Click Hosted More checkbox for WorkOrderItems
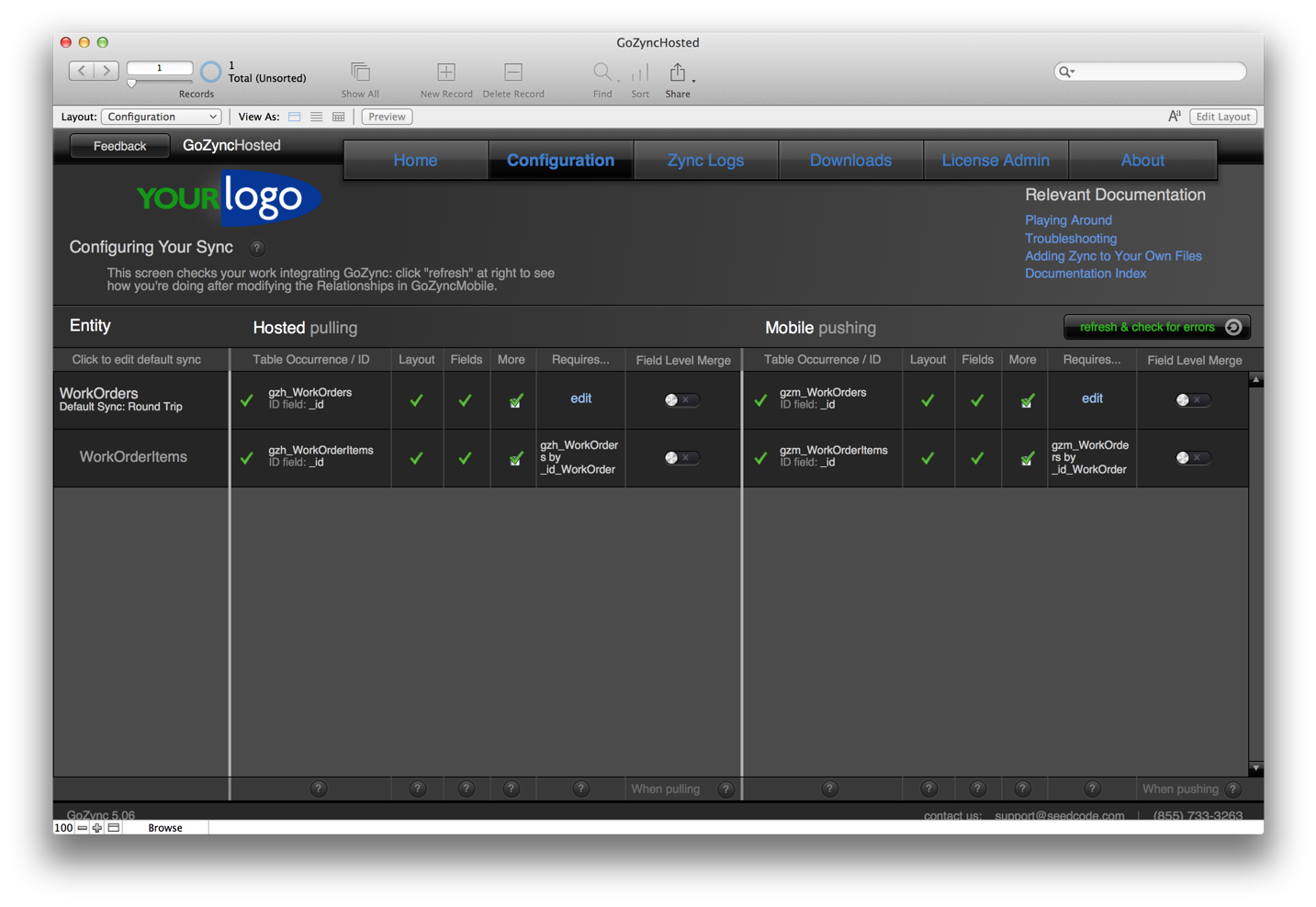This screenshot has height=907, width=1316. 516,459
